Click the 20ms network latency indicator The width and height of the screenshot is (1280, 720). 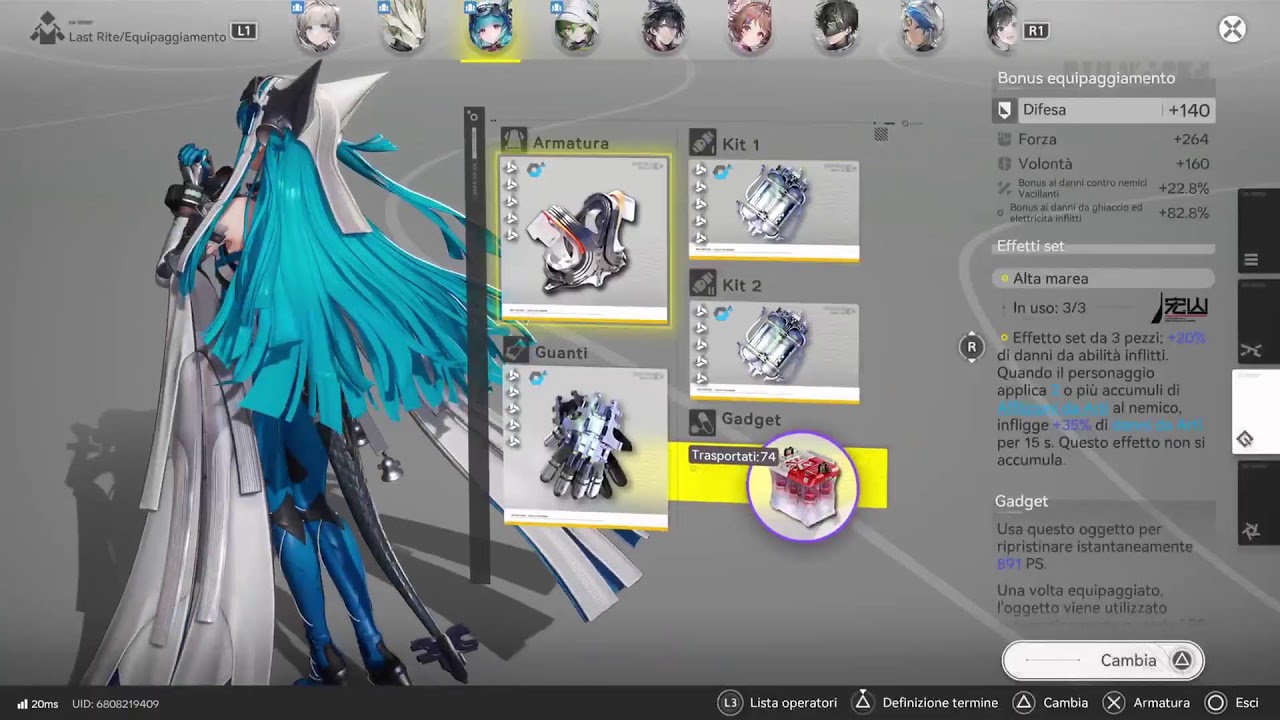click(x=37, y=704)
